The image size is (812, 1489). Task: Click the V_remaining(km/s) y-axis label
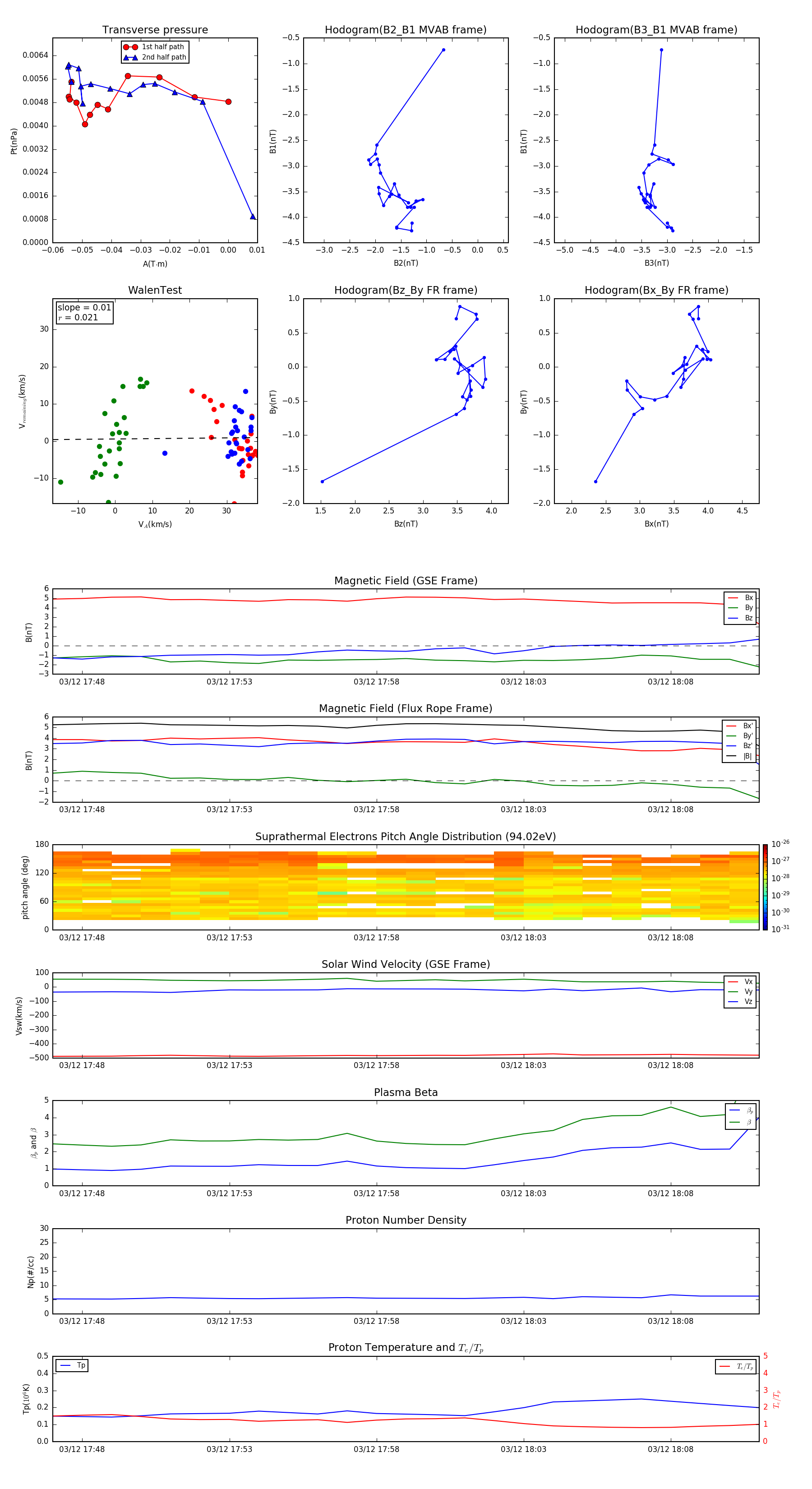pos(23,401)
